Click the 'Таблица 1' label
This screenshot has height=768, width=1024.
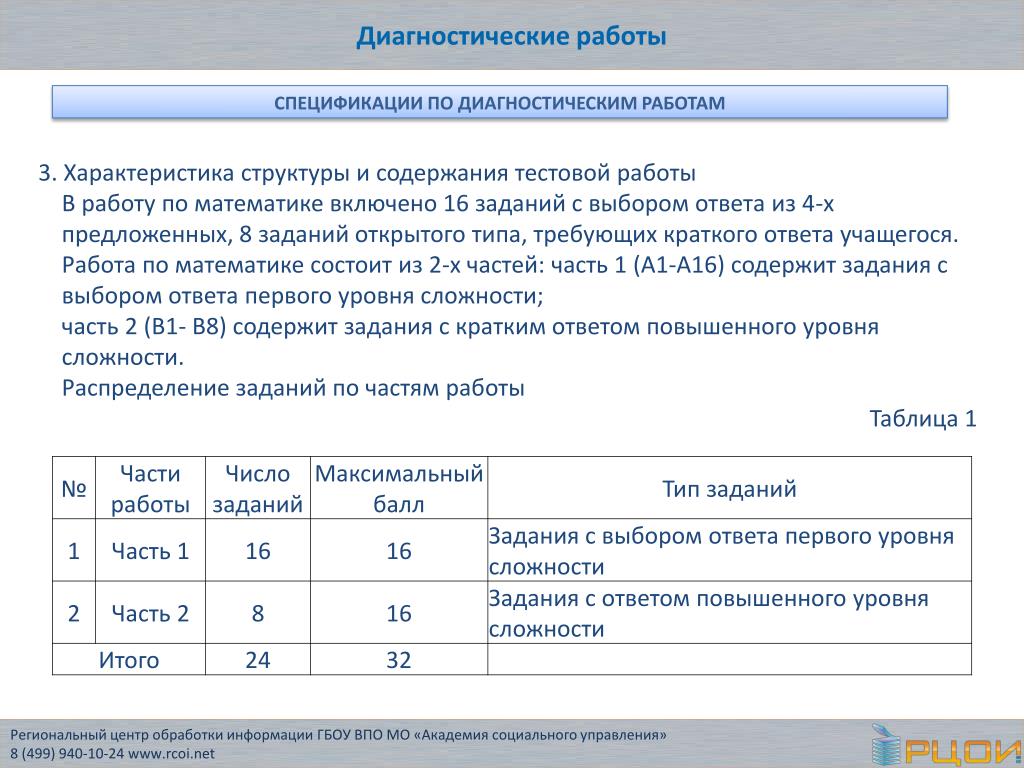click(922, 419)
